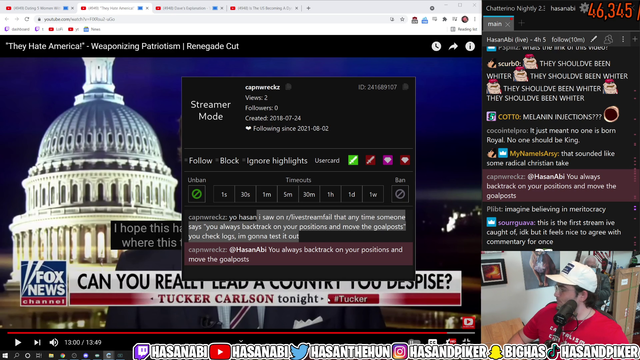Open viewer list icon in chat header
Screen dimensions: 640x360
click(x=608, y=39)
